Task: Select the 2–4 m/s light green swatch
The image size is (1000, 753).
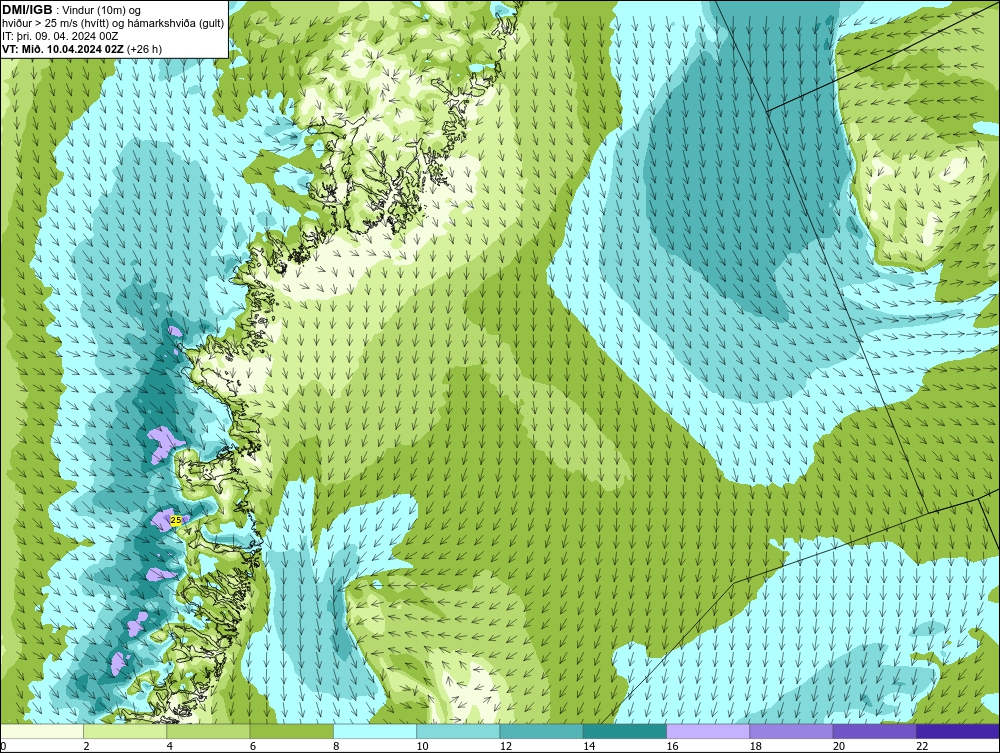Action: 125,731
